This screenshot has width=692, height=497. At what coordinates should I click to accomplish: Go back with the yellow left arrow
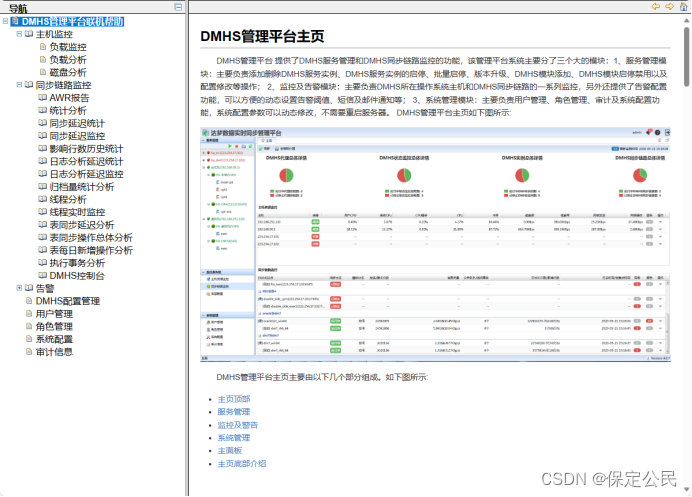[656, 6]
